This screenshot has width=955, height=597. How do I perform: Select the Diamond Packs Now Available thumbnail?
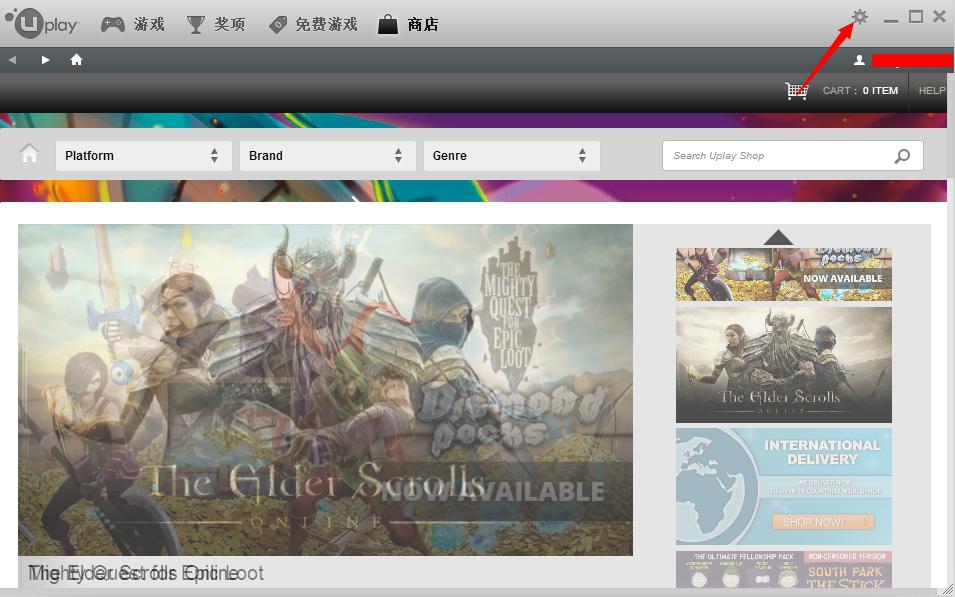click(784, 274)
